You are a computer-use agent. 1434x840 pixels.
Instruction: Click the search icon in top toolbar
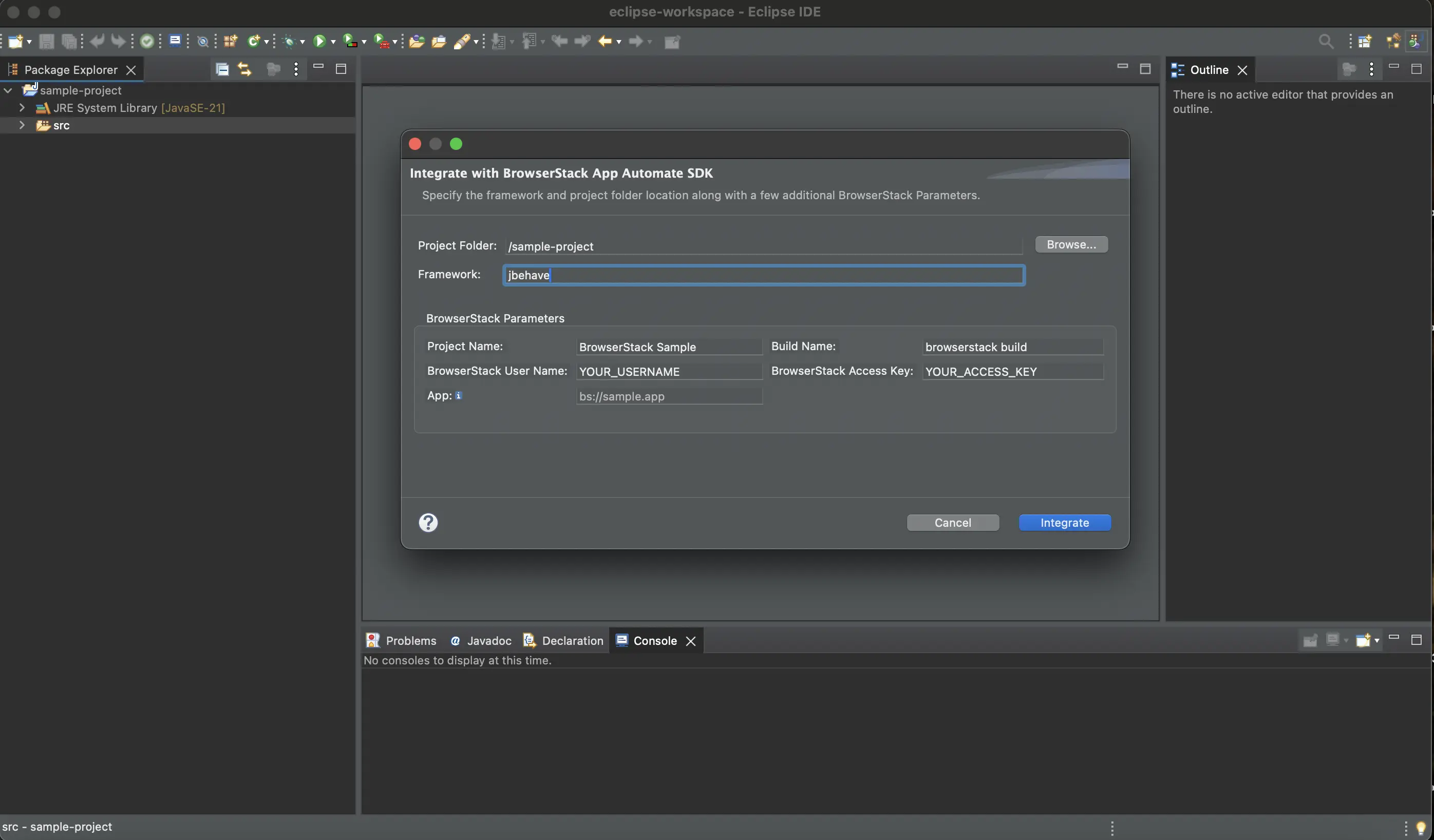coord(1326,42)
